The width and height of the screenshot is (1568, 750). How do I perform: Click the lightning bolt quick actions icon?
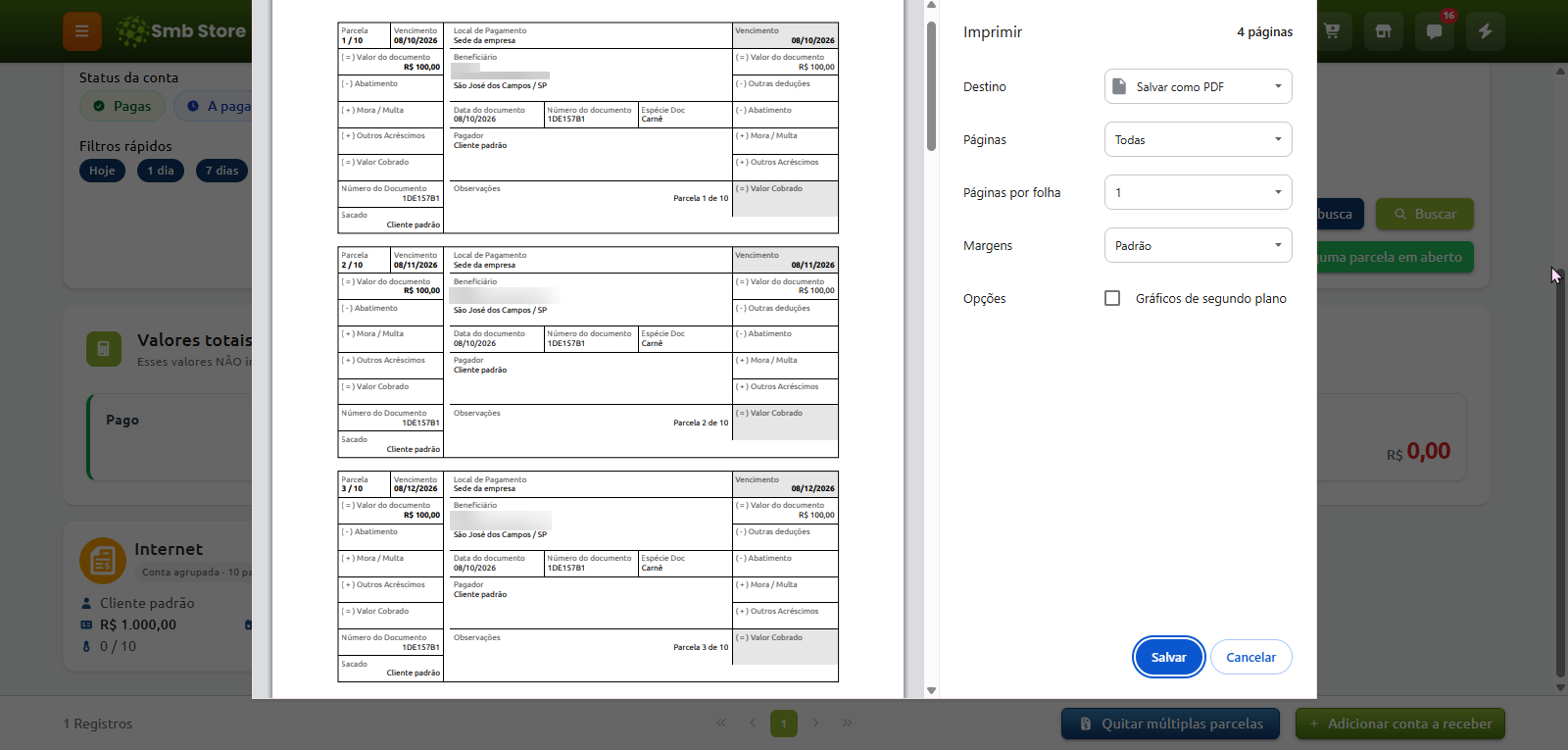click(1486, 31)
